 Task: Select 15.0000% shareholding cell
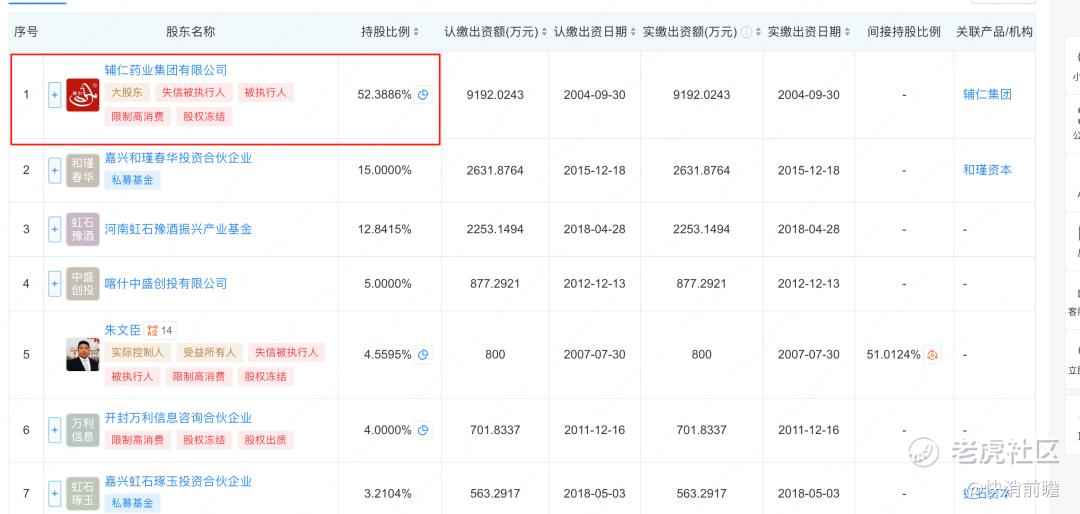tap(384, 170)
